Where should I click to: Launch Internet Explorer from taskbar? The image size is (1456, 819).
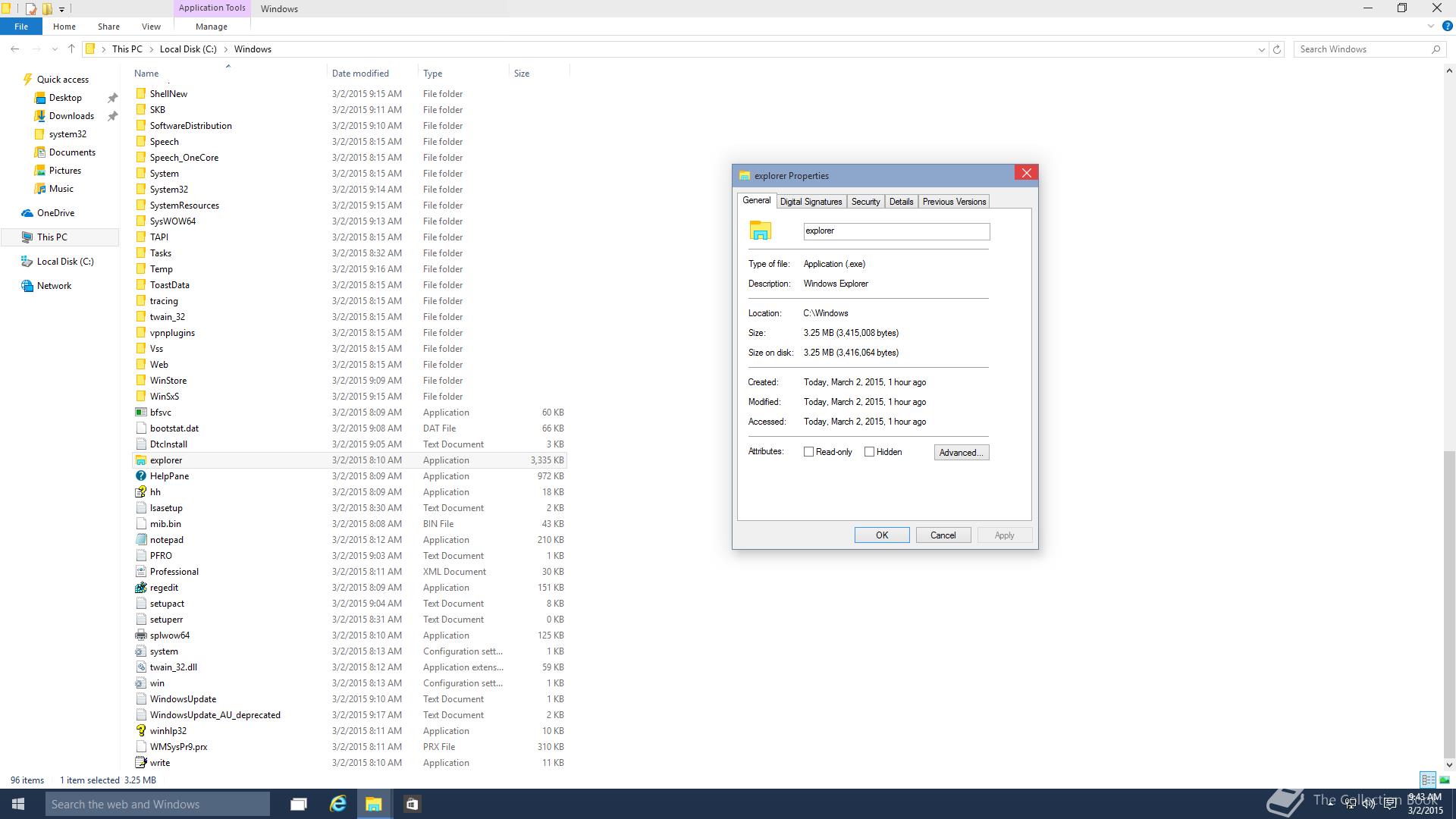point(337,804)
